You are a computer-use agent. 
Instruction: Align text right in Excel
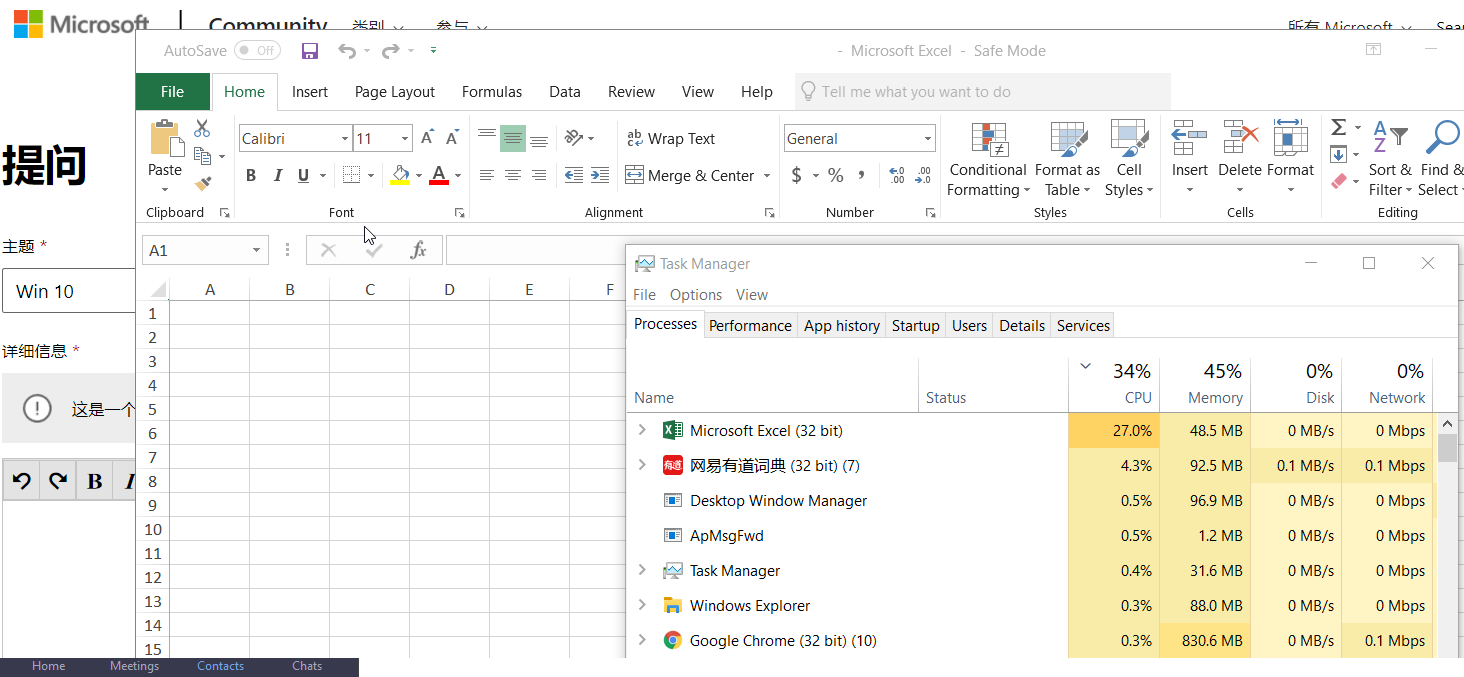(539, 175)
